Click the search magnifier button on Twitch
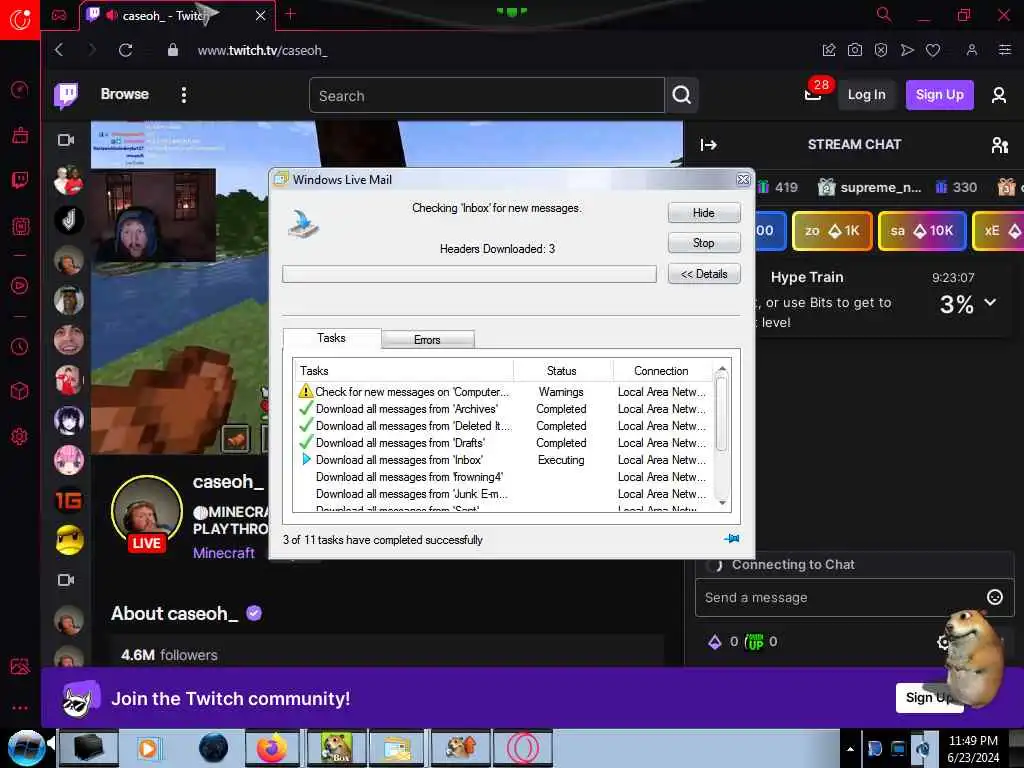Screen dimensions: 1024x768 click(x=682, y=95)
